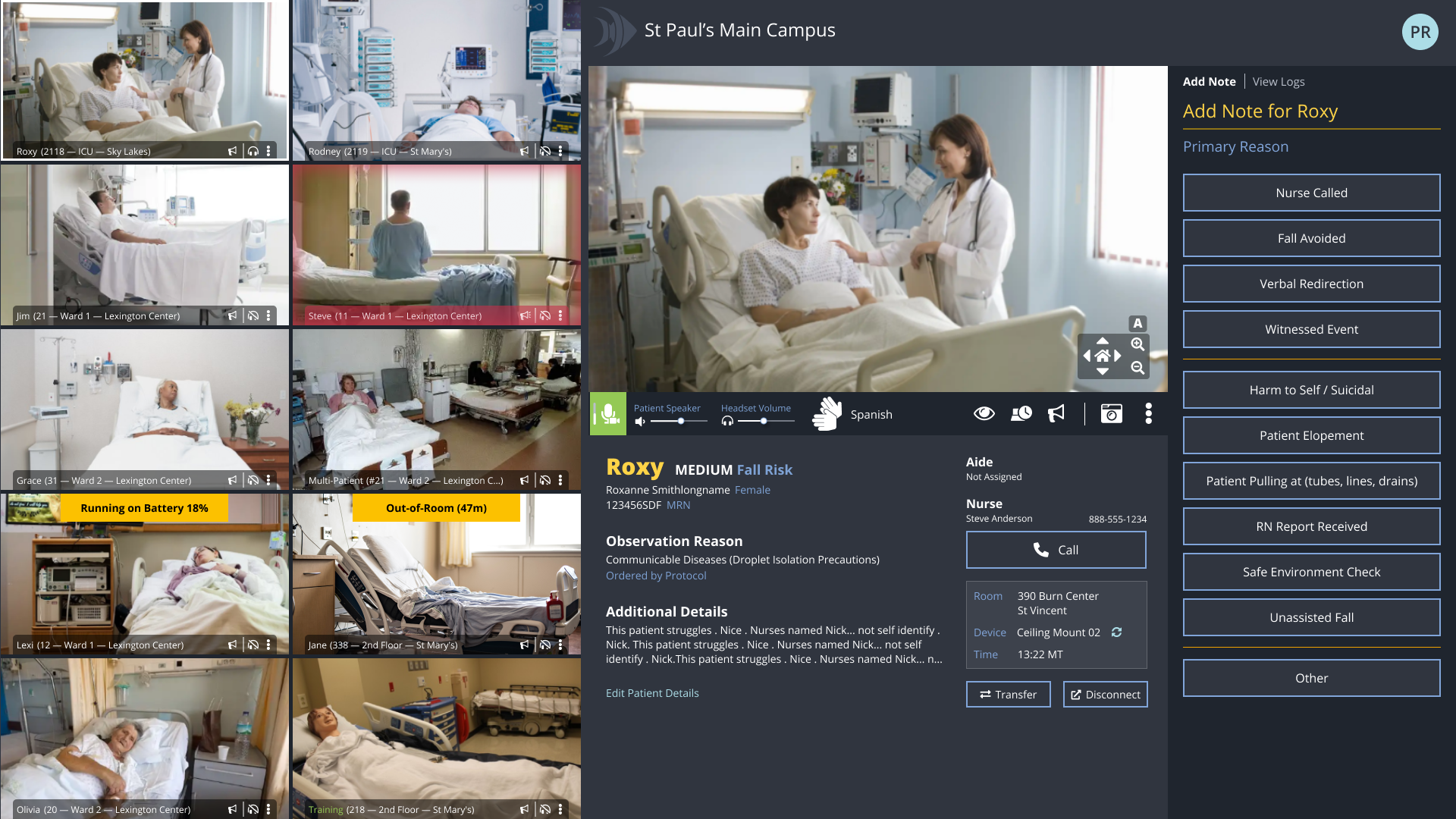Click the megaphone alarm icon in toolbar
The height and width of the screenshot is (819, 1456).
[1056, 413]
